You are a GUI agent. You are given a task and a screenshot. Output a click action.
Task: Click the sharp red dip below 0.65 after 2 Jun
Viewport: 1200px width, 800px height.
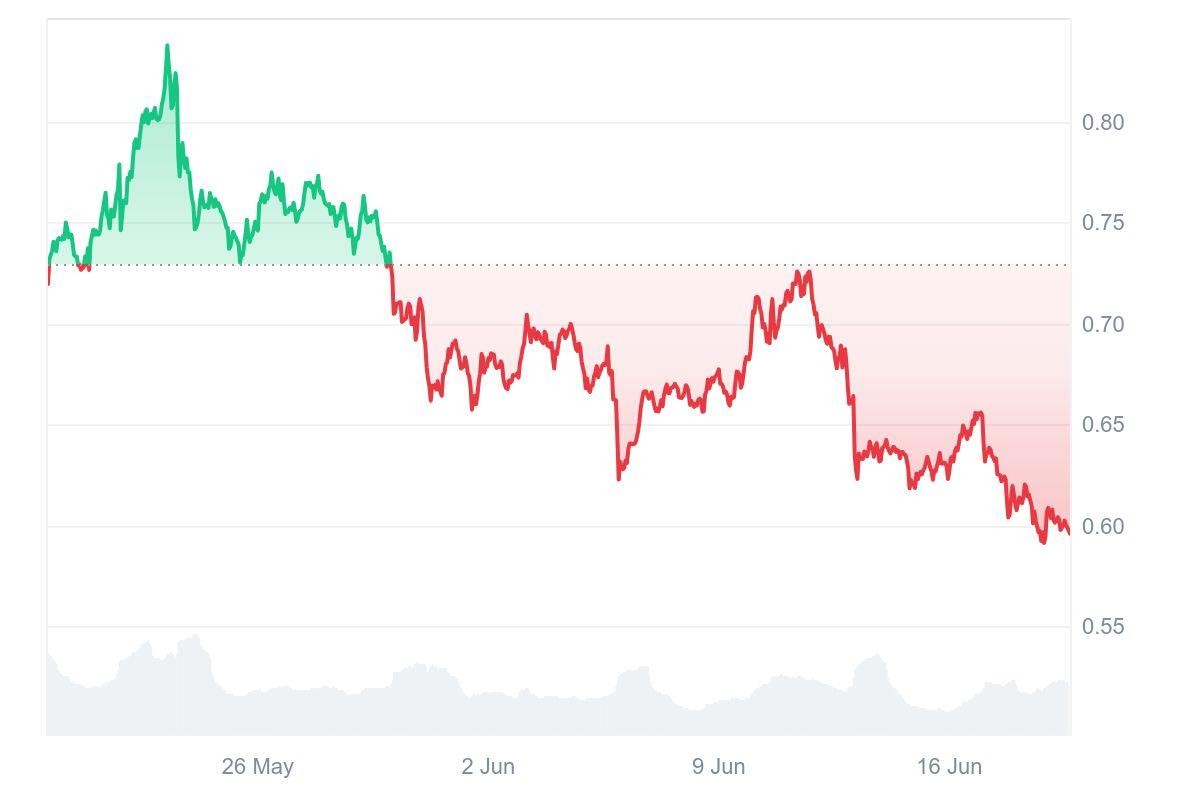click(x=618, y=478)
